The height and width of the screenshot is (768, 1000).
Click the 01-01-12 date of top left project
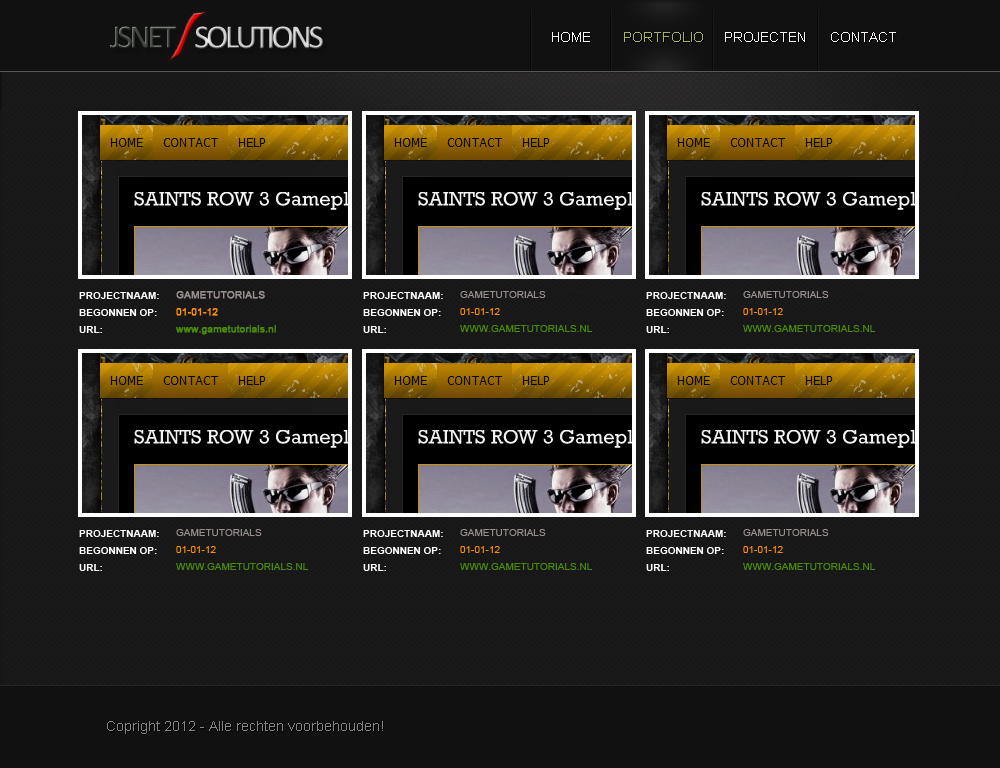[x=197, y=312]
